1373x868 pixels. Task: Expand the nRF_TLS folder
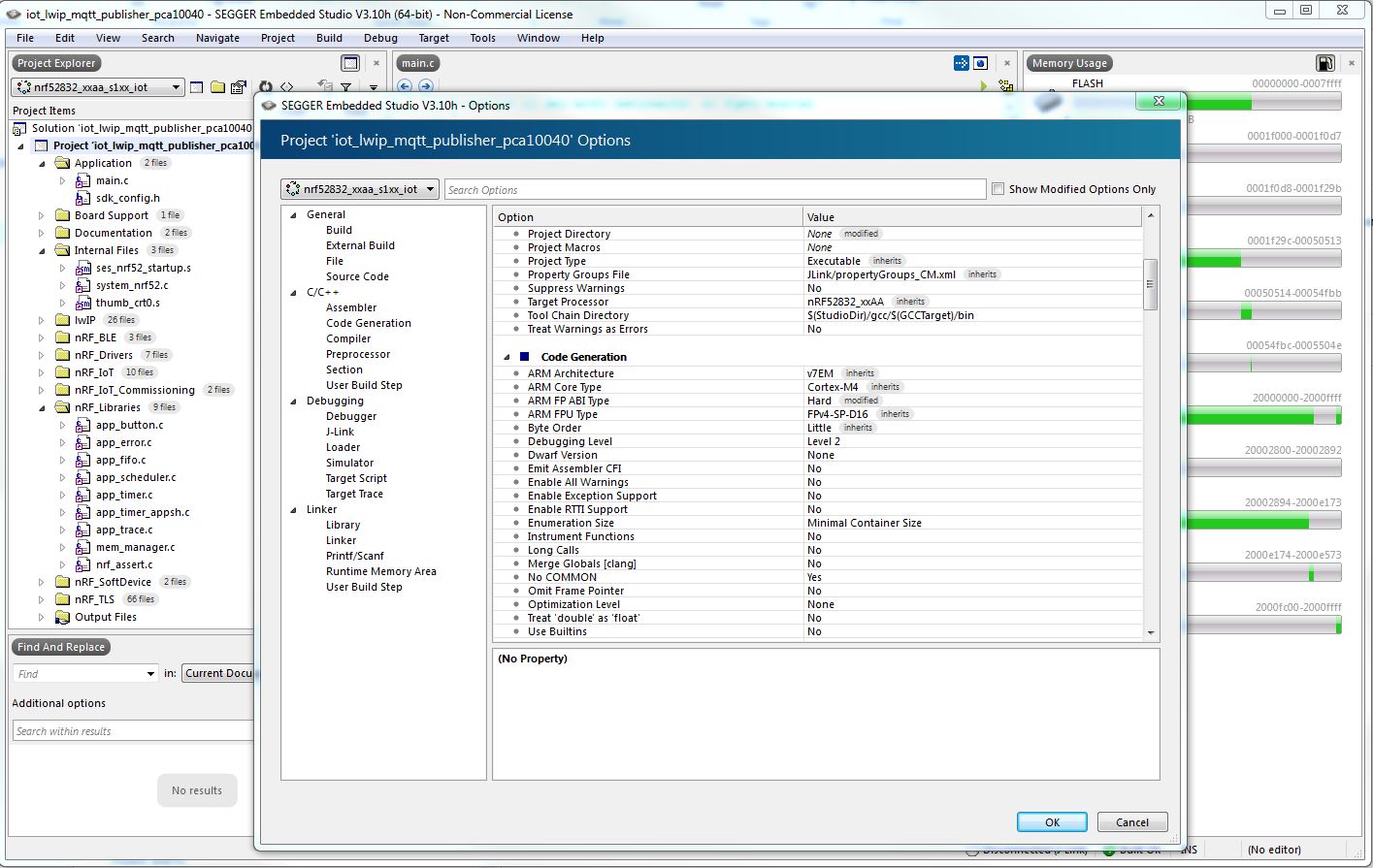[42, 599]
